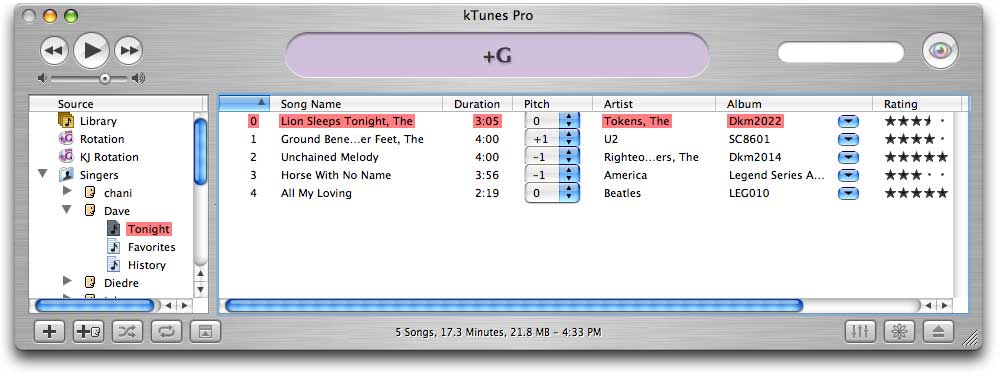Viewport: 998px width, 373px height.
Task: Open Dave's Favorites playlist
Action: [x=151, y=247]
